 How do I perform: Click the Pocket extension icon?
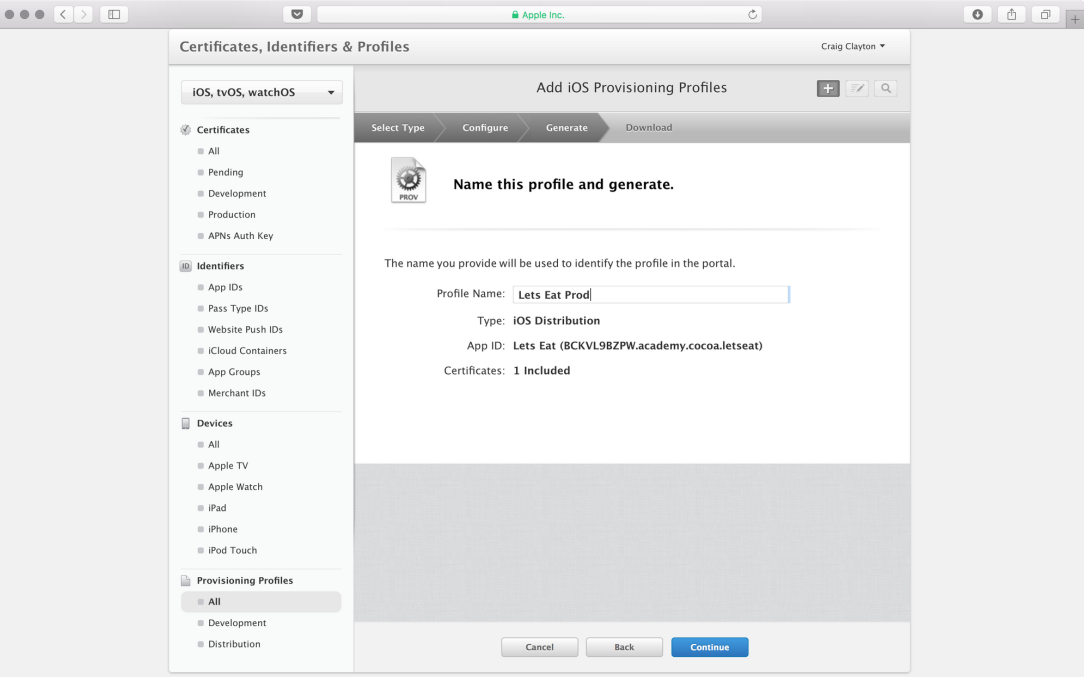[297, 15]
